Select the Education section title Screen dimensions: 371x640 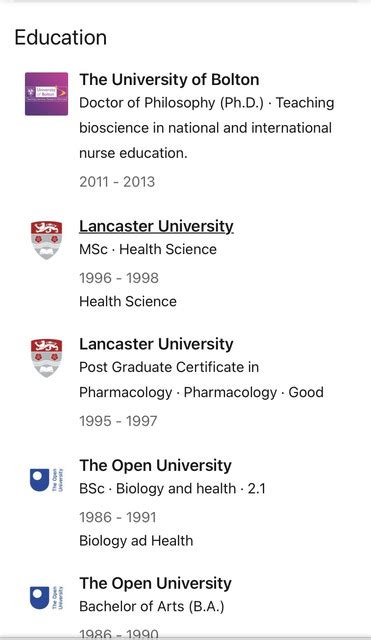click(x=61, y=38)
